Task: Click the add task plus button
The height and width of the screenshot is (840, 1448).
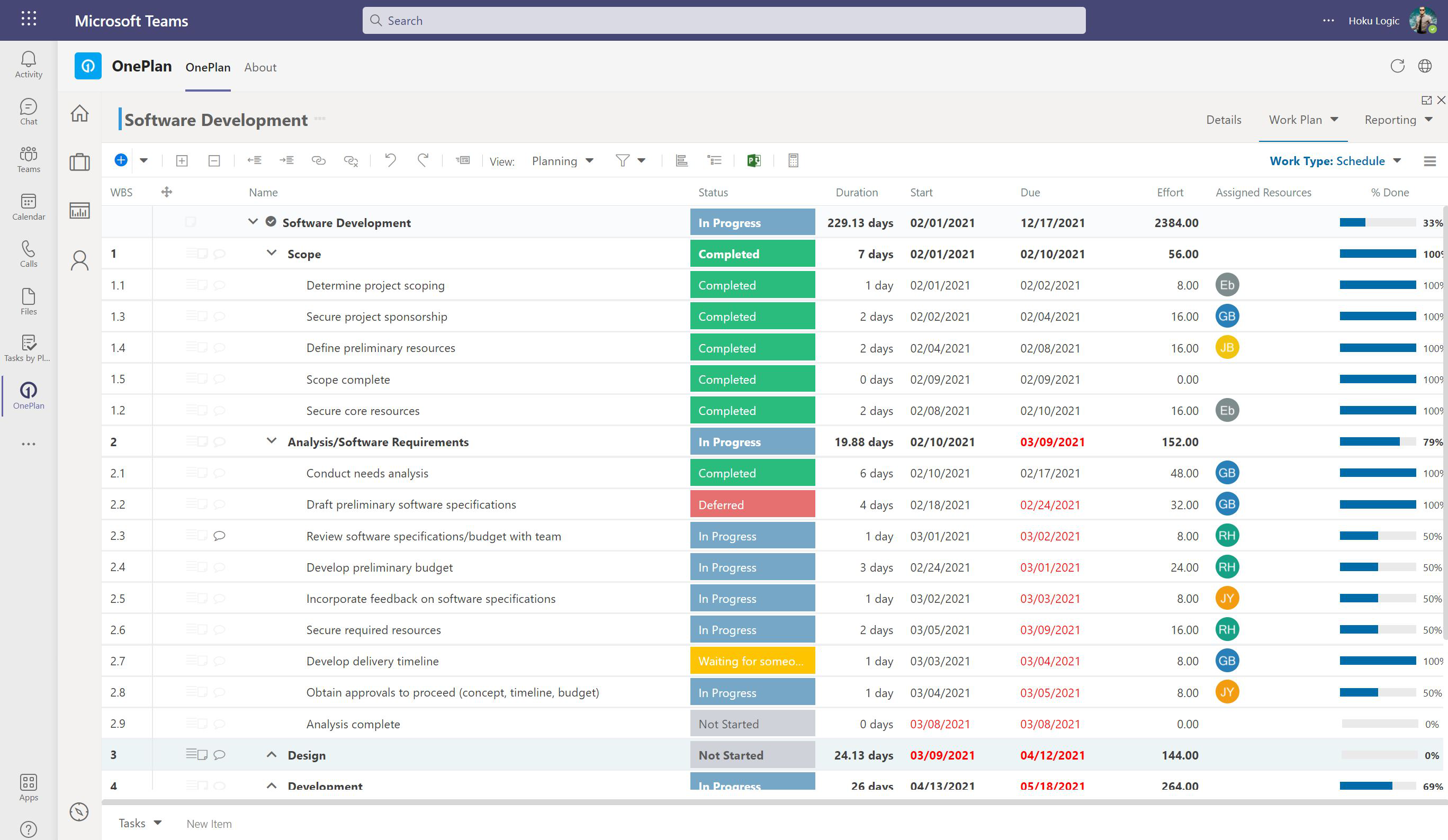Action: click(x=121, y=160)
